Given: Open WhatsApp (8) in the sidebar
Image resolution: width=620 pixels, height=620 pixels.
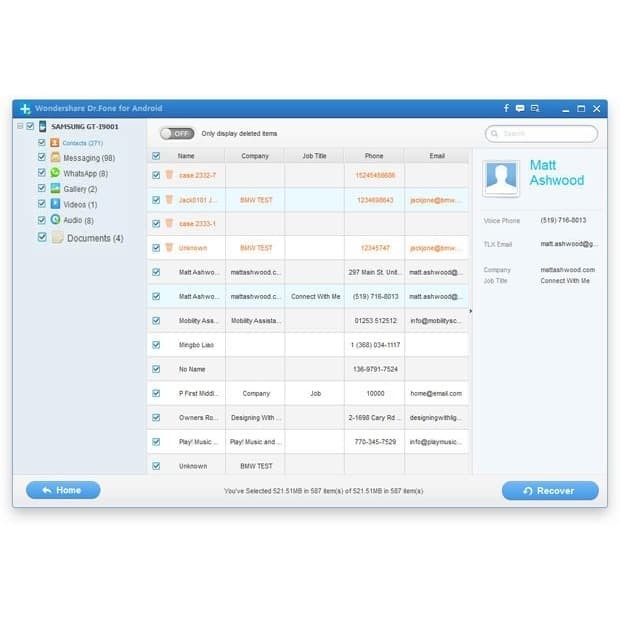Looking at the screenshot, I should (86, 173).
